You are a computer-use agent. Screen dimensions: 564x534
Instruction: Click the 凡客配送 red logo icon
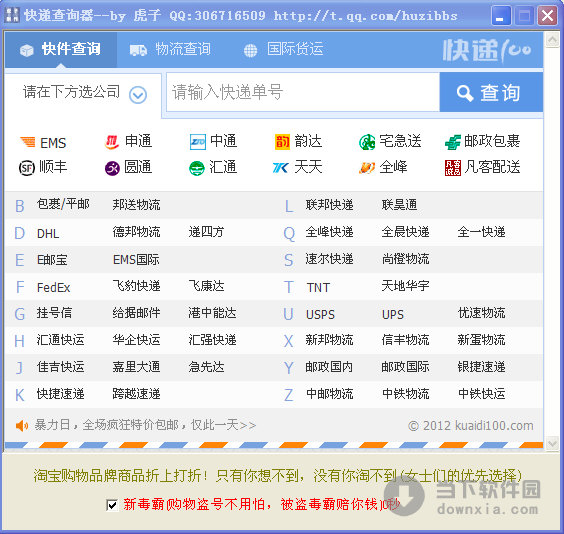tap(453, 168)
